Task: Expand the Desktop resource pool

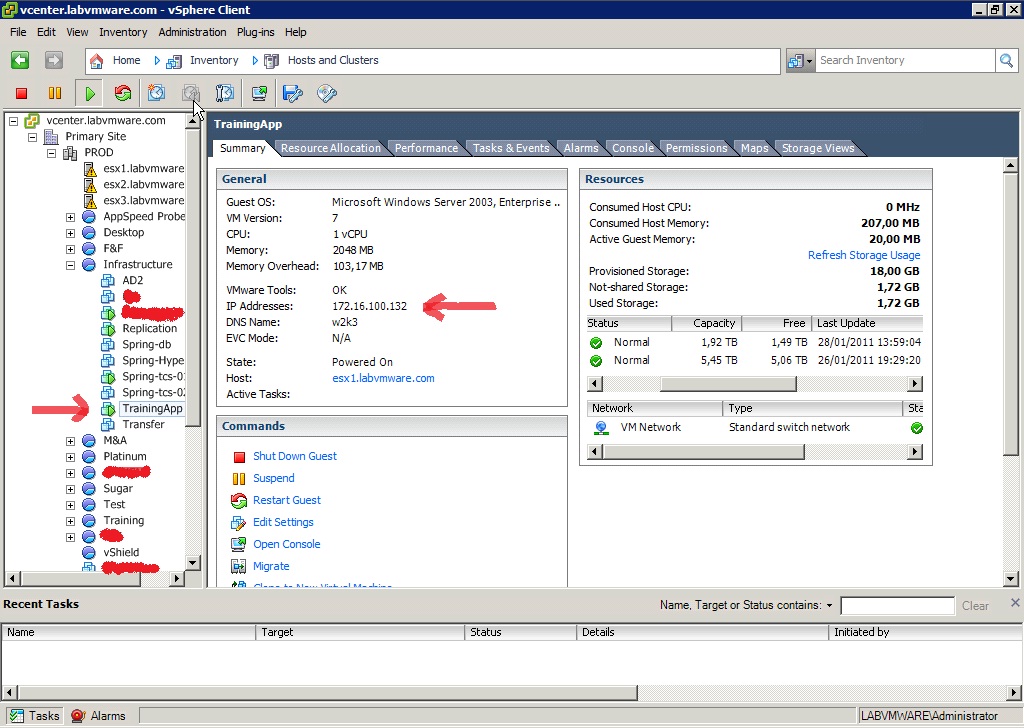Action: click(x=70, y=233)
